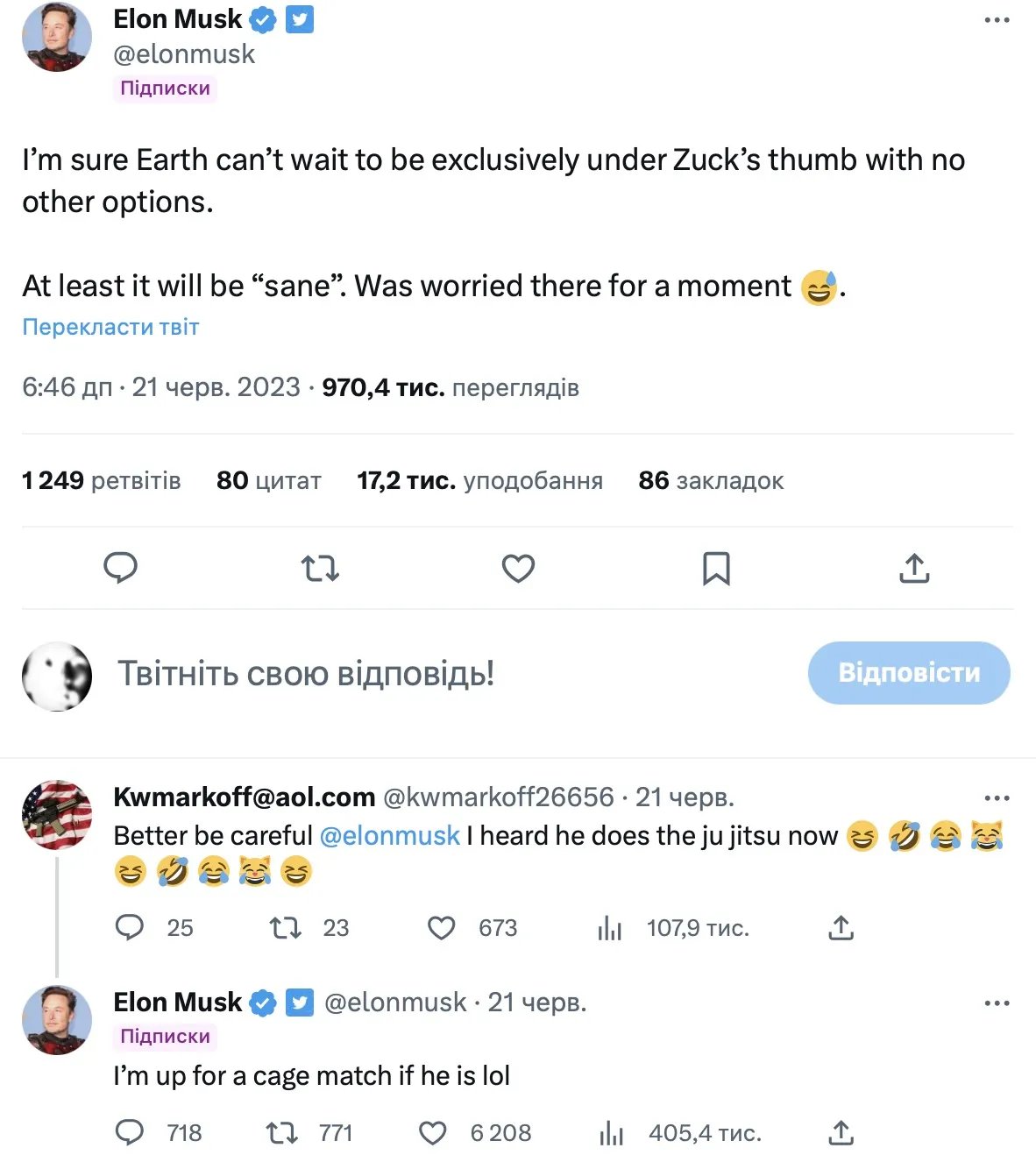Open Elon Musk's profile picture at top

(57, 38)
